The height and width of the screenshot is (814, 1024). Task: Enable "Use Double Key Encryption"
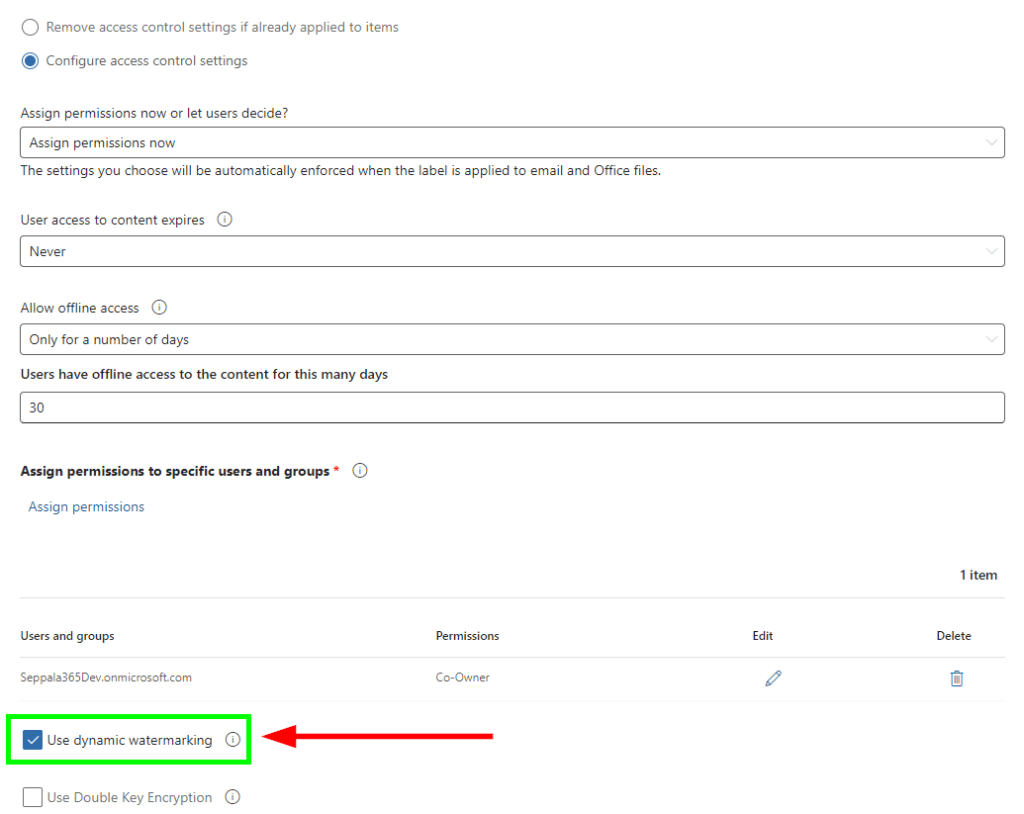tap(32, 797)
